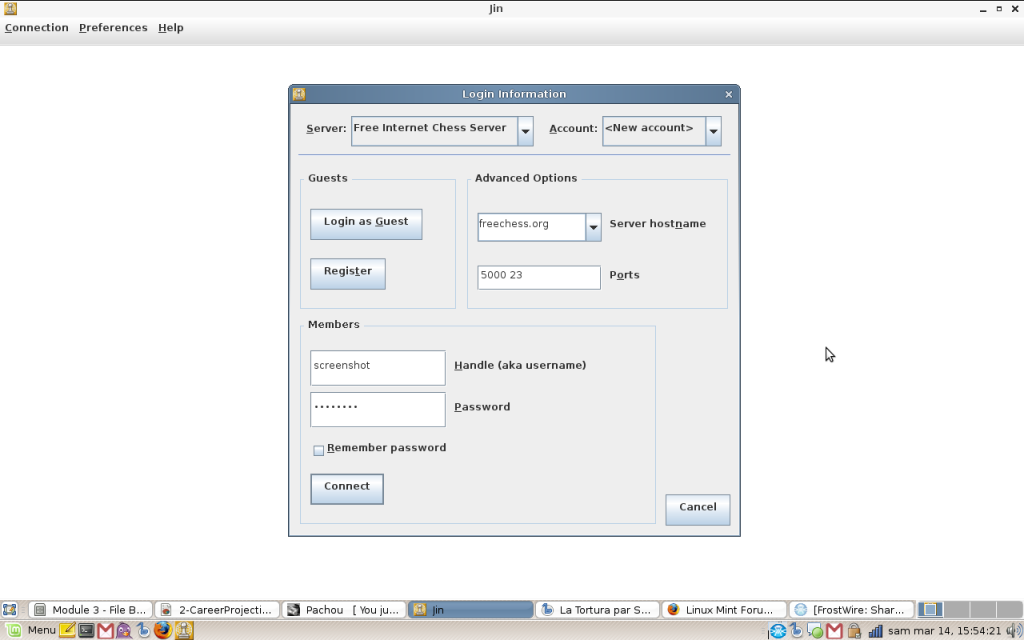Click the chat status tray icon
This screenshot has height=640, width=1024.
[x=815, y=631]
